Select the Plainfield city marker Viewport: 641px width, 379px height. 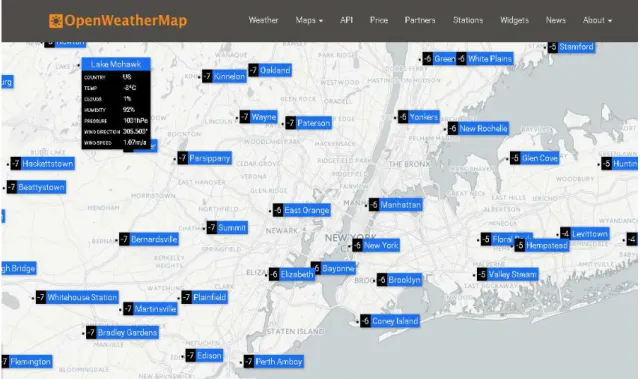point(205,297)
